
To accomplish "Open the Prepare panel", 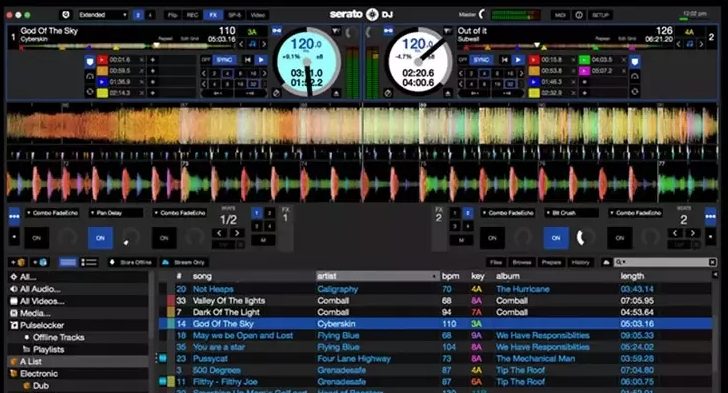I will click(551, 262).
